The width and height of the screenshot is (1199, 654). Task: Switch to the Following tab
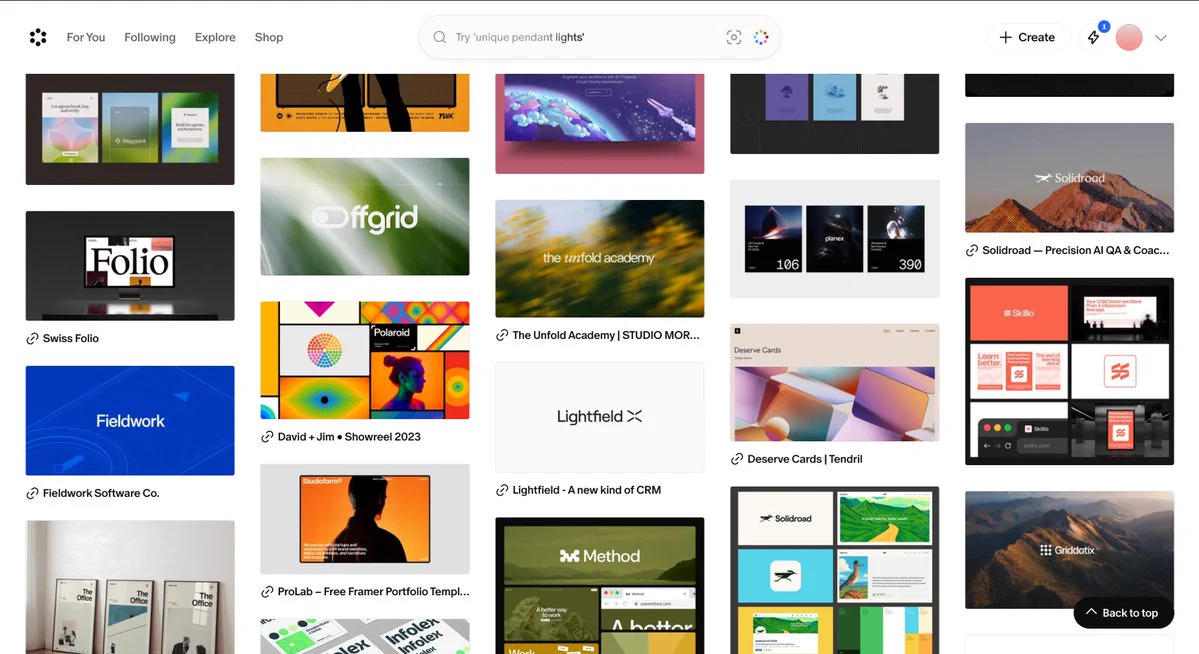(150, 37)
